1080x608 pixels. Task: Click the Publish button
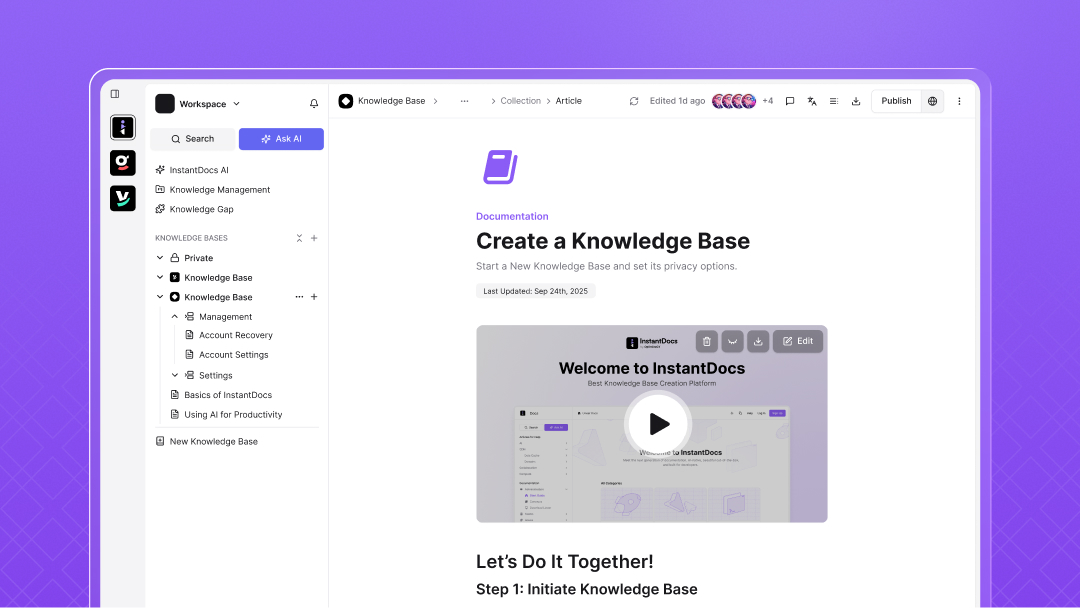(x=896, y=101)
